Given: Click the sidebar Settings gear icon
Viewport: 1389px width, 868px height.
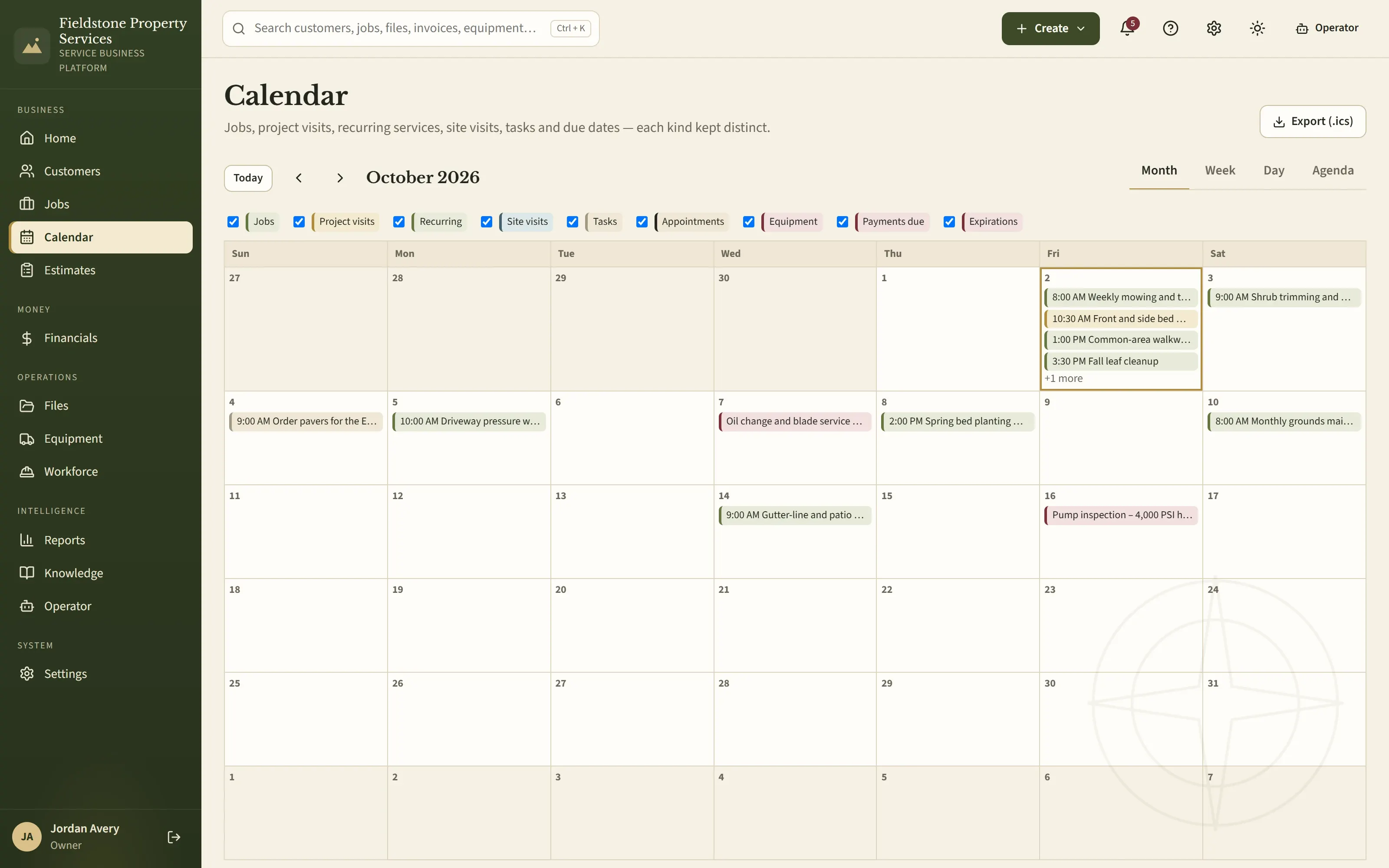Looking at the screenshot, I should click(x=27, y=674).
